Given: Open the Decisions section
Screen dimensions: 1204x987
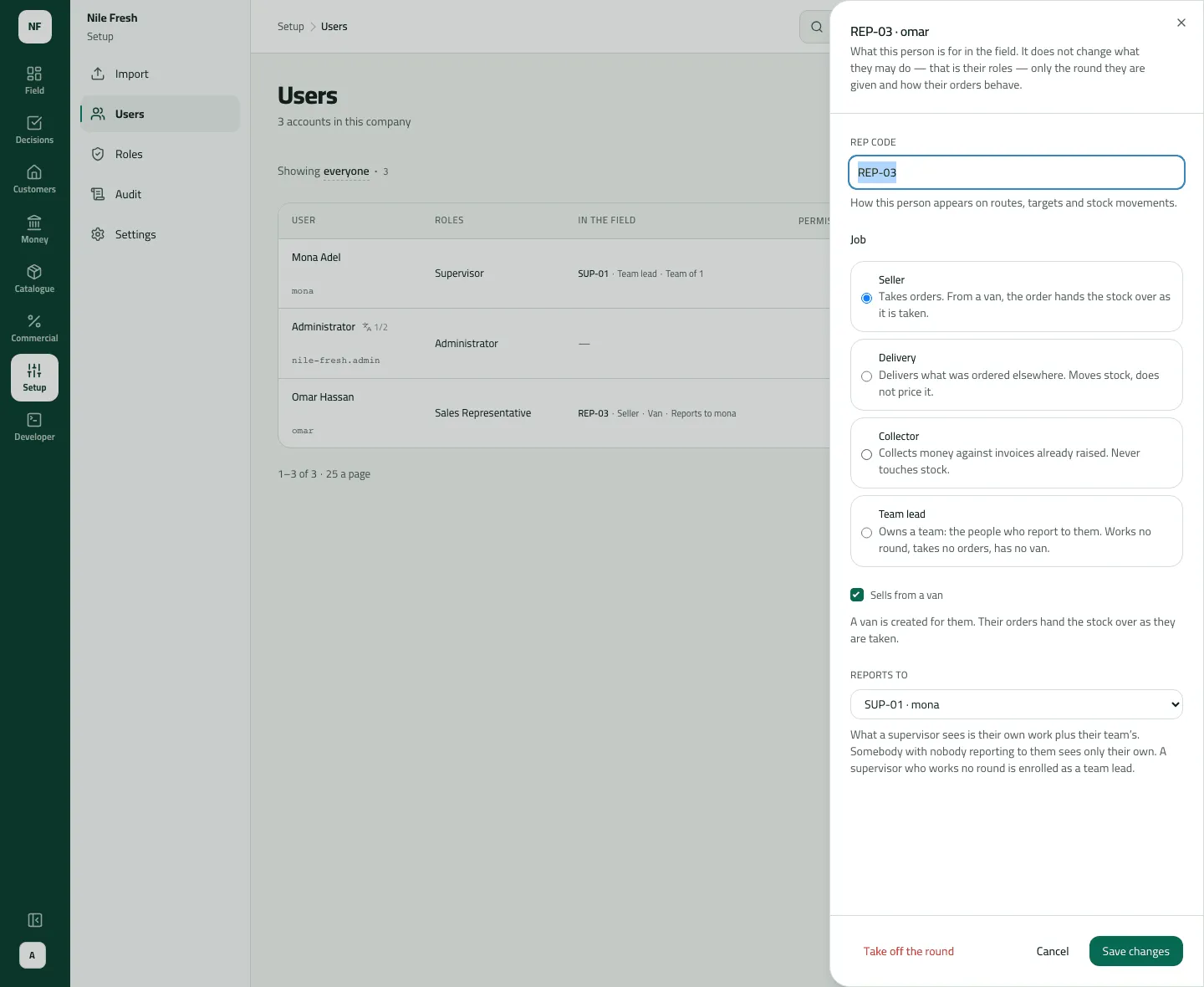Looking at the screenshot, I should (34, 130).
